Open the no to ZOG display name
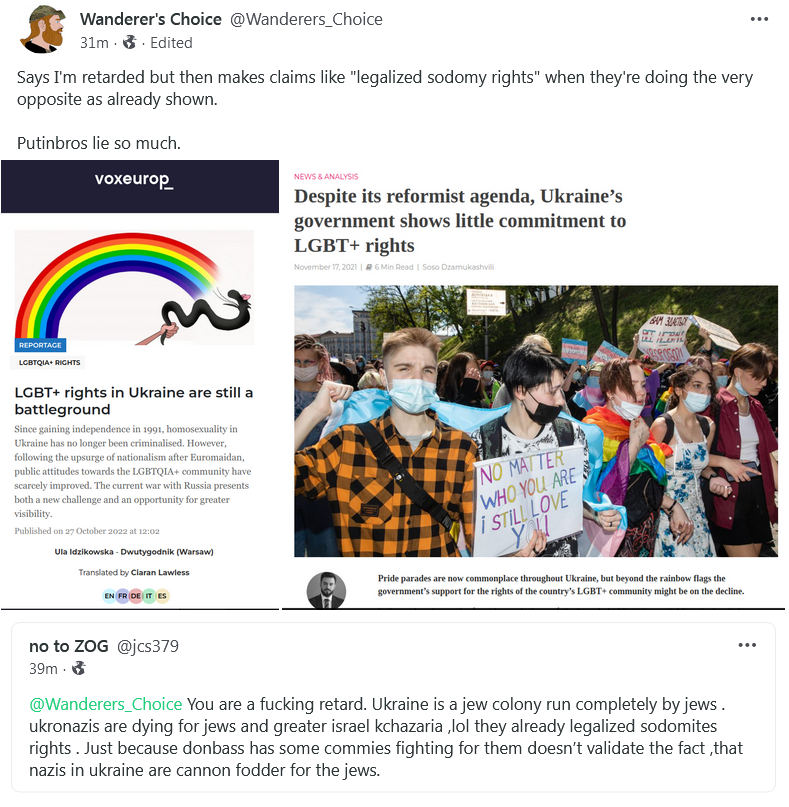Viewport: 789px width, 807px height. [x=69, y=646]
